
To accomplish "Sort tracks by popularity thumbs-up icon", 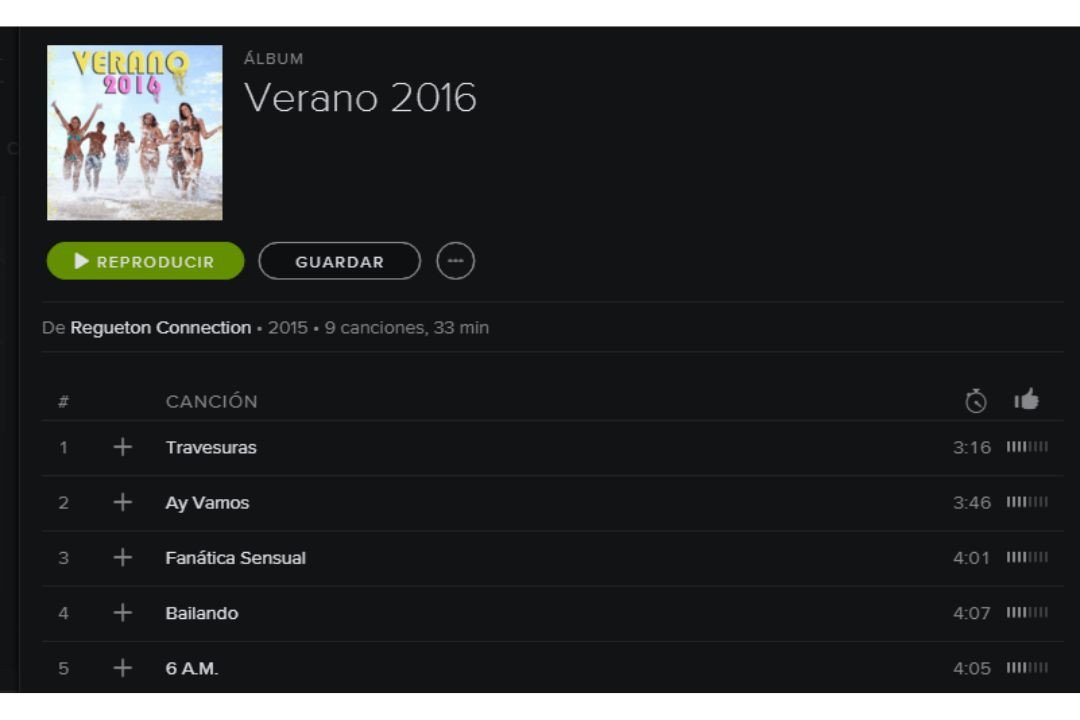I will [x=1026, y=400].
